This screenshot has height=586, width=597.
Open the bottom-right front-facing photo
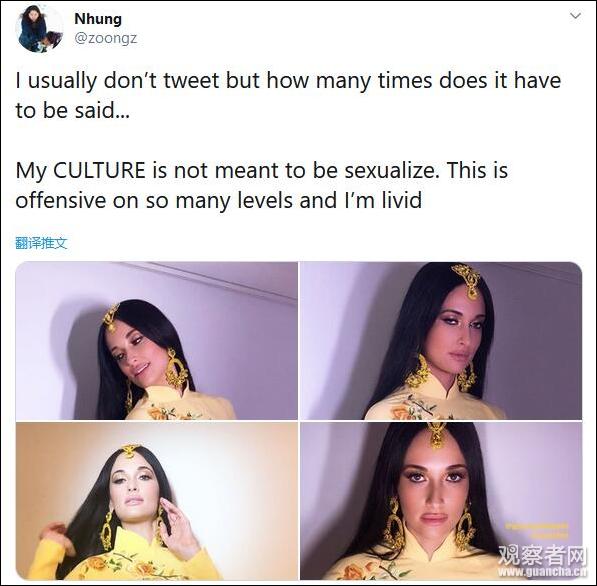[x=441, y=501]
